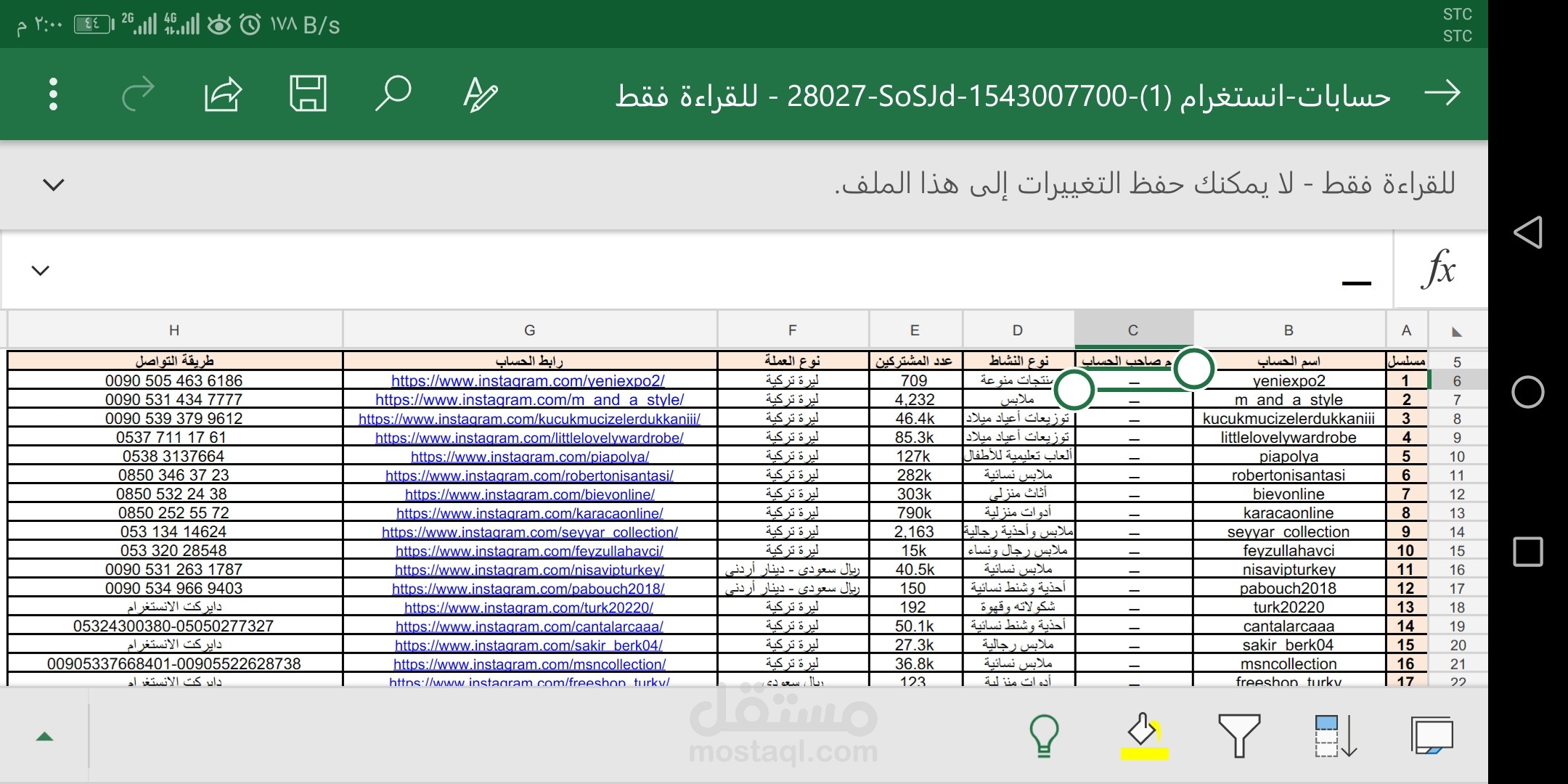1568x784 pixels.
Task: Open the piapolya Instagram link
Action: pyautogui.click(x=529, y=456)
